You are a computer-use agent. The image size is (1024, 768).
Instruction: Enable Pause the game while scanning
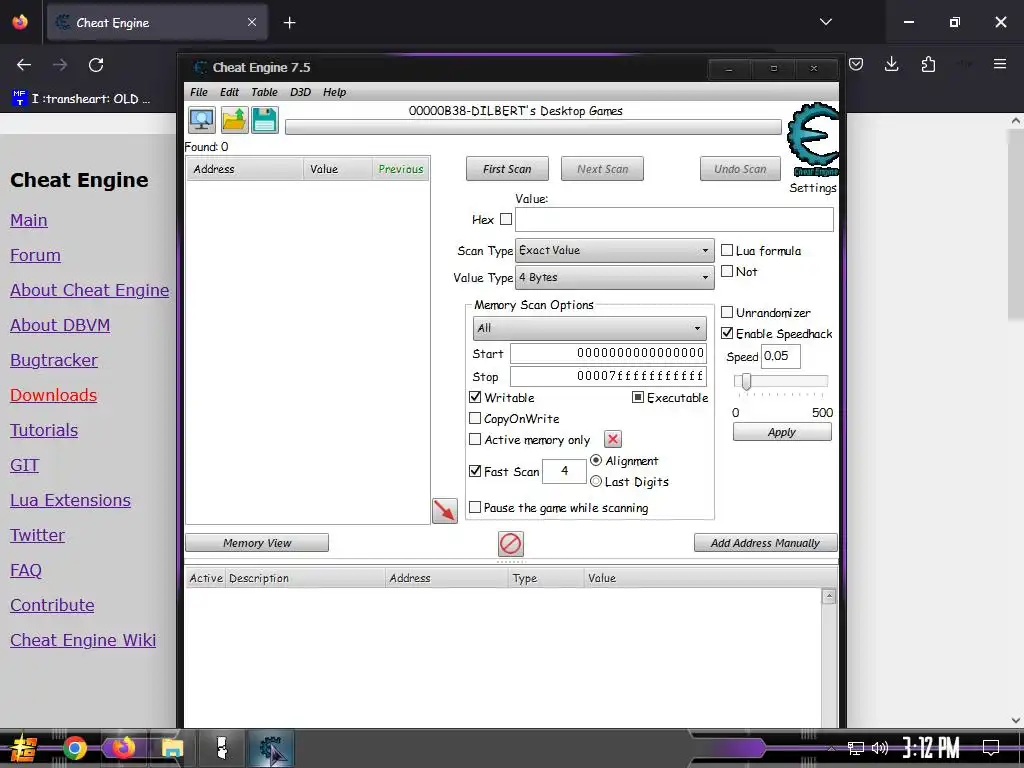pos(475,507)
